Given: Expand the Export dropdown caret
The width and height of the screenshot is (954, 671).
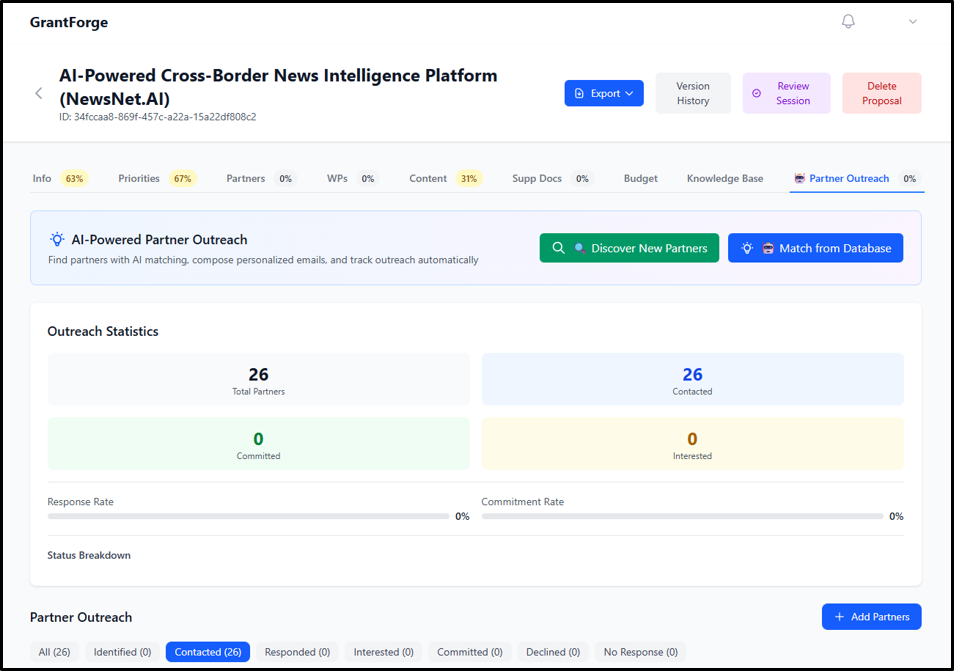Looking at the screenshot, I should (x=629, y=93).
